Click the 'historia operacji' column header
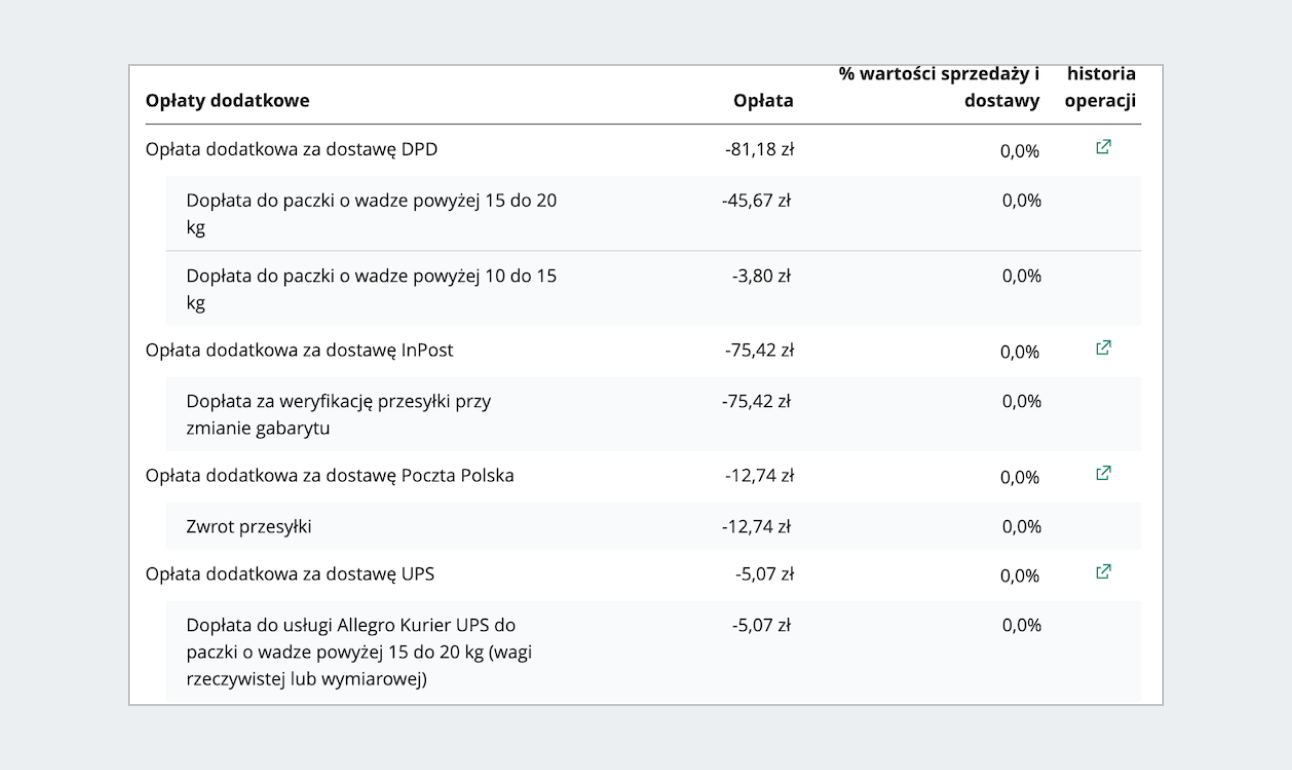 (1100, 87)
